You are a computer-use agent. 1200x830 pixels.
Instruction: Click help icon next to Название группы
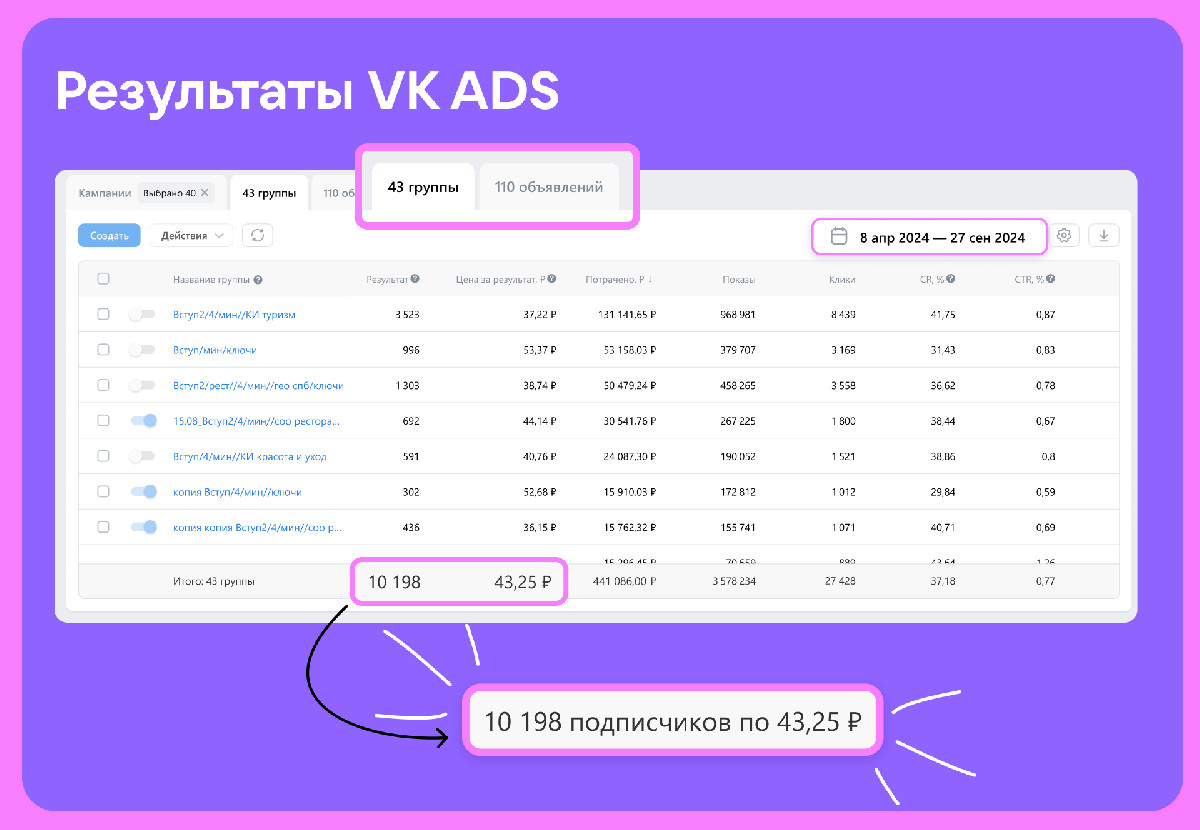pyautogui.click(x=258, y=280)
